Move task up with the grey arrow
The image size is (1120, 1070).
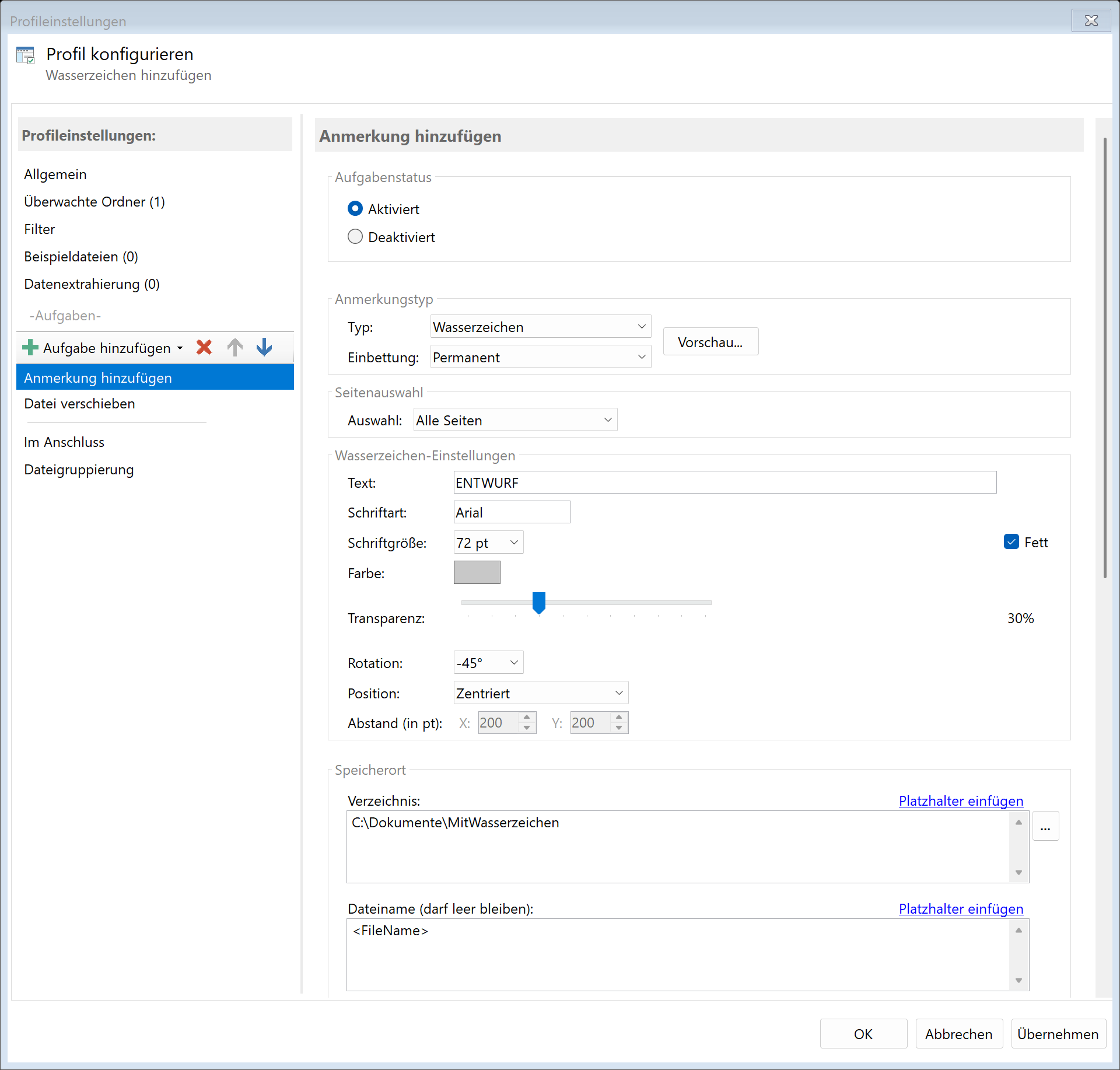click(x=235, y=348)
